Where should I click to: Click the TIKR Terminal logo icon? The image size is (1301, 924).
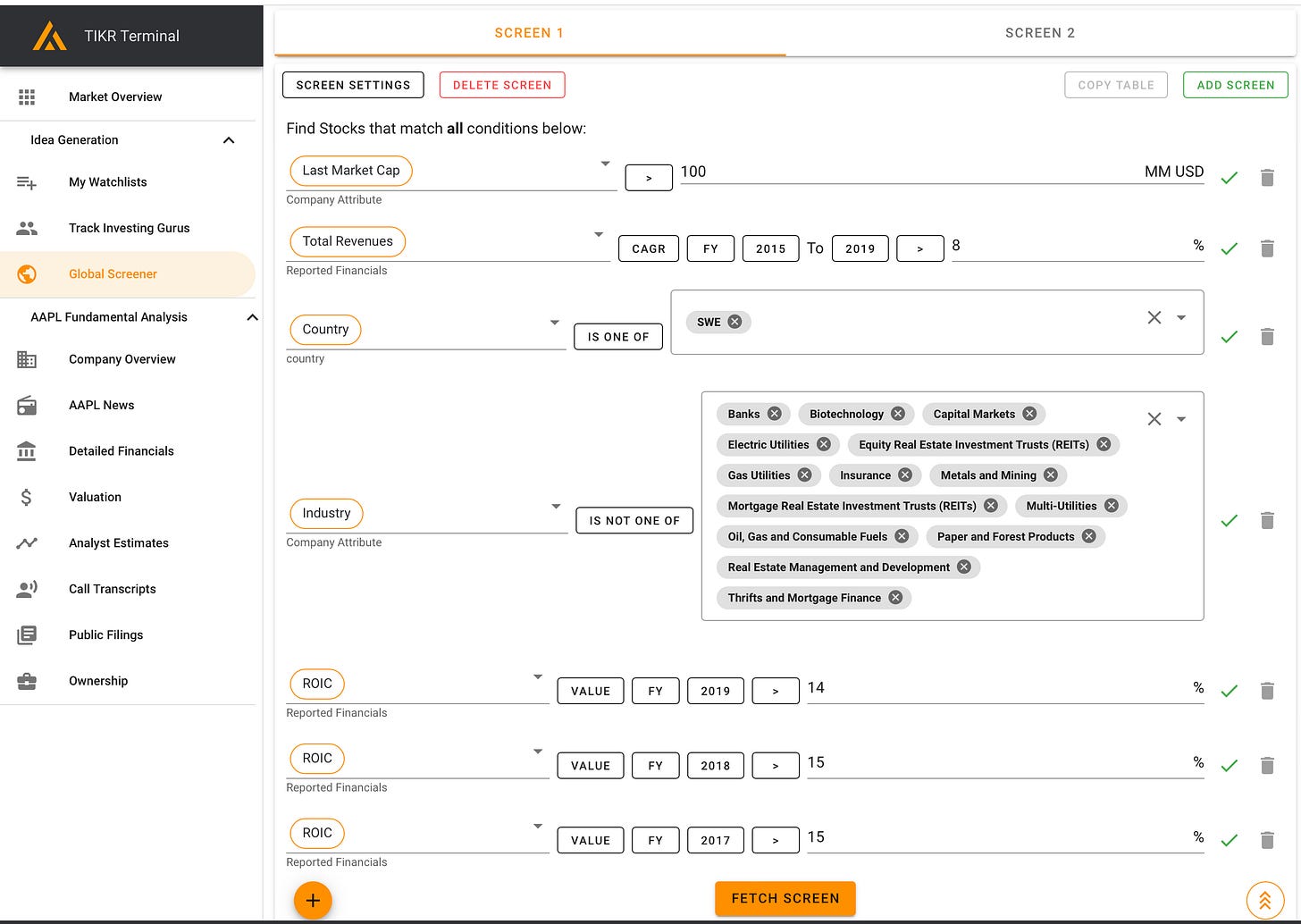click(x=49, y=36)
